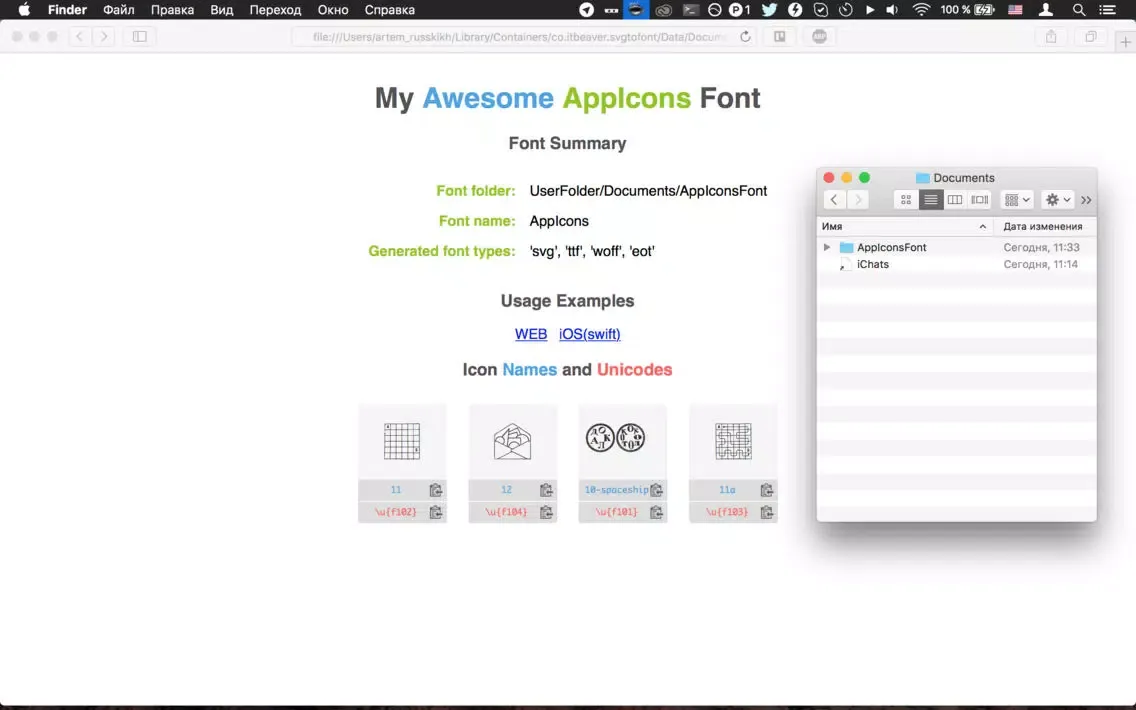1136x710 pixels.
Task: Open the Safari share menu
Action: coord(1051,36)
